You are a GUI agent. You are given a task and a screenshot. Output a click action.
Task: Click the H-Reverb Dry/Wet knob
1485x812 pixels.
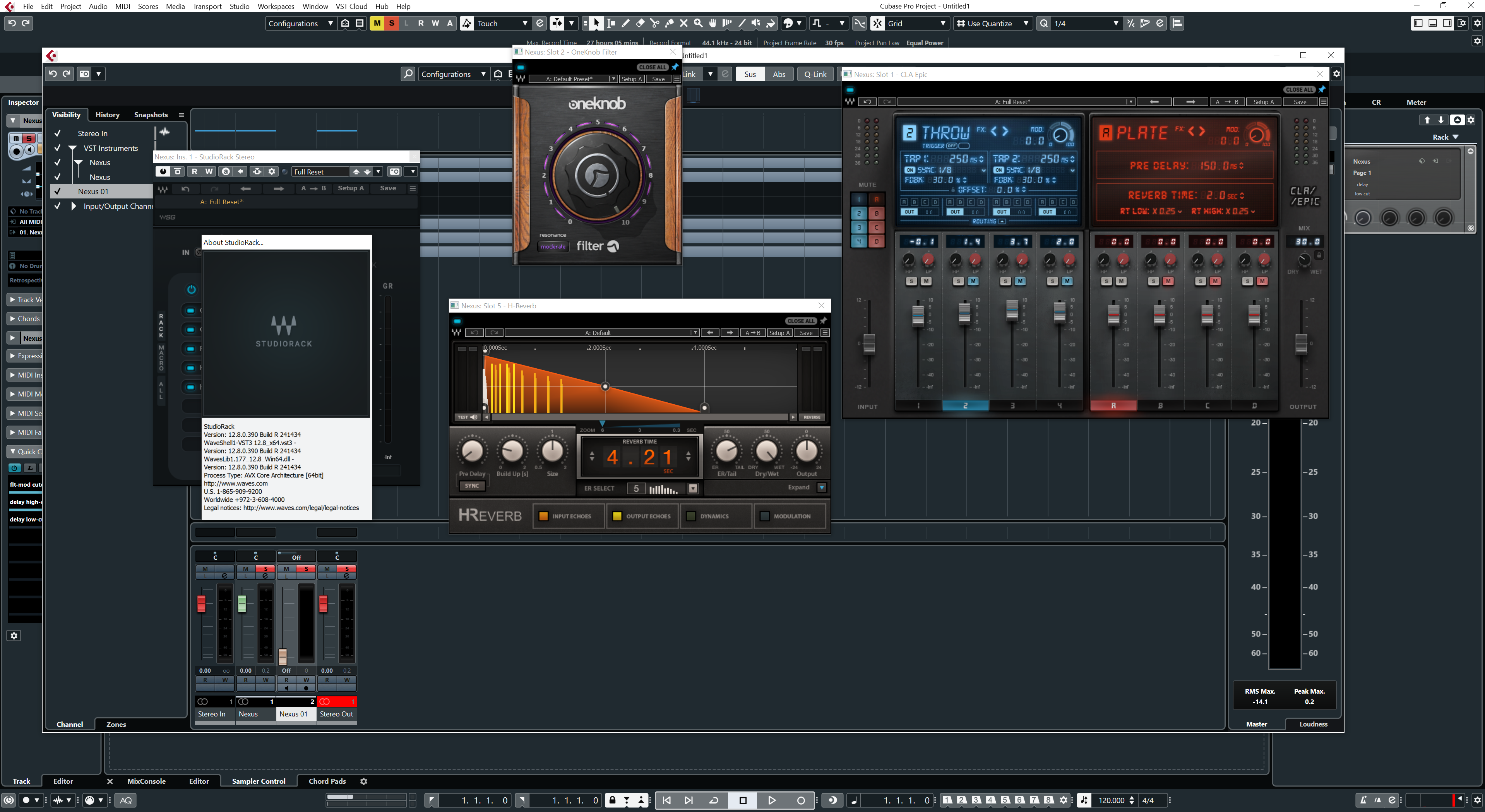[766, 451]
